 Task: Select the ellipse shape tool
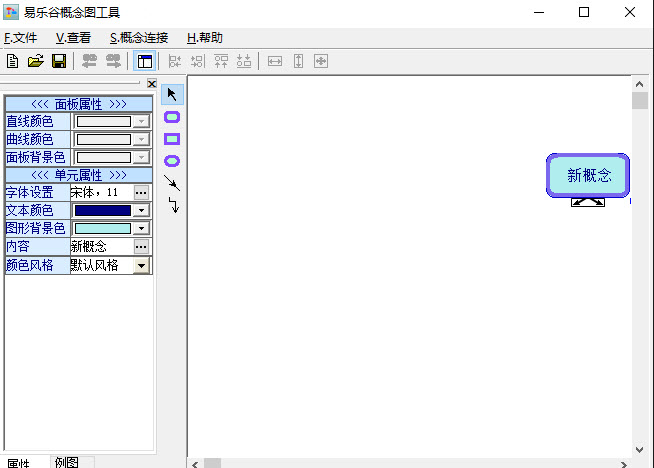(172, 161)
